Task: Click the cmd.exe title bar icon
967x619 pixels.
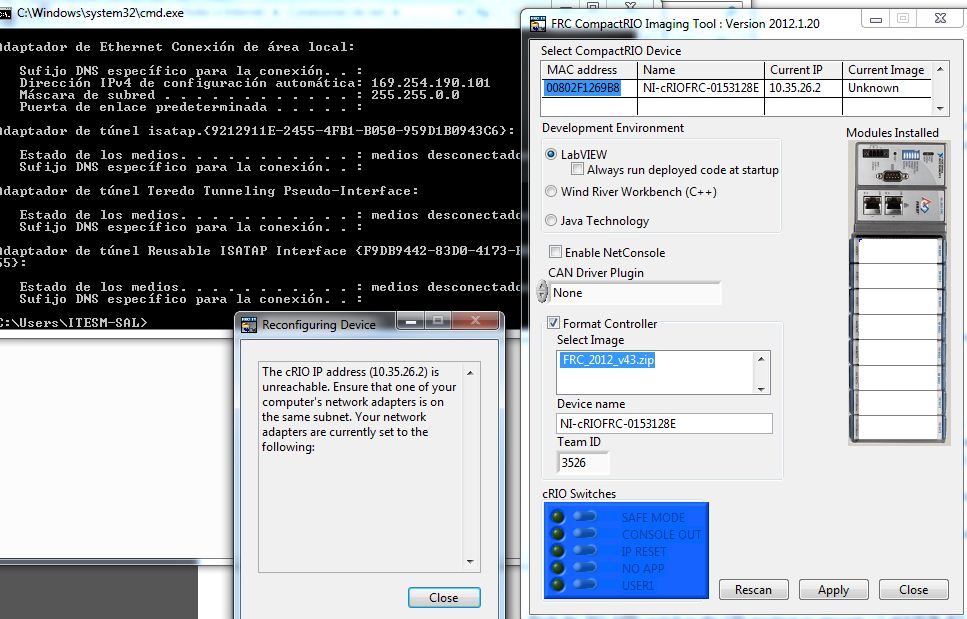Action: pyautogui.click(x=4, y=13)
